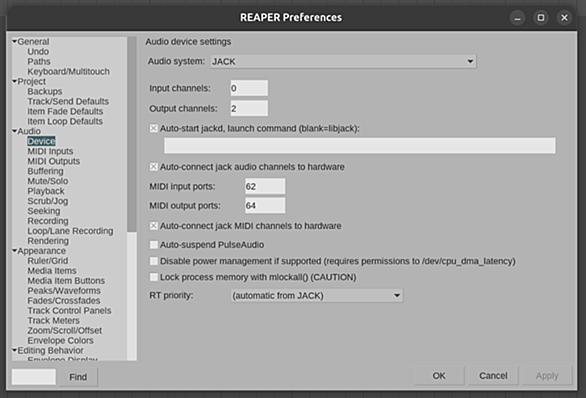Open Buffering settings page
Screen dimensions: 586x398
(45, 171)
